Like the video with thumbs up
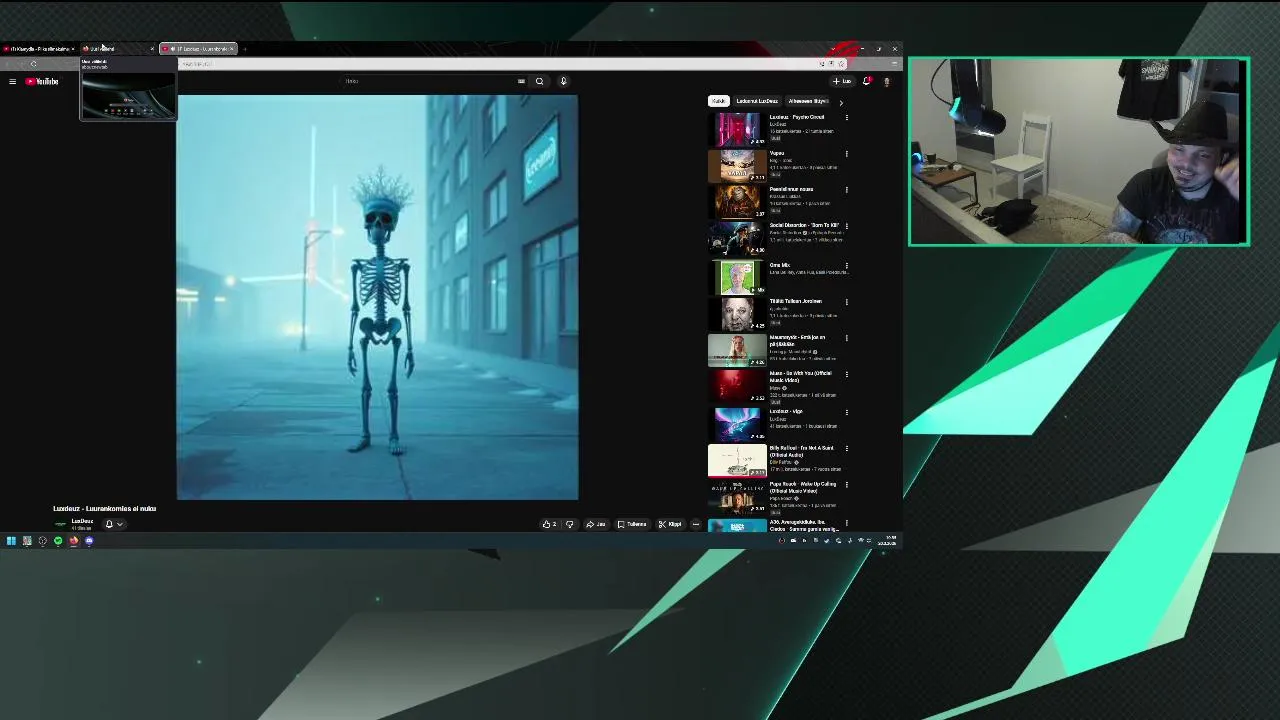 click(x=549, y=524)
